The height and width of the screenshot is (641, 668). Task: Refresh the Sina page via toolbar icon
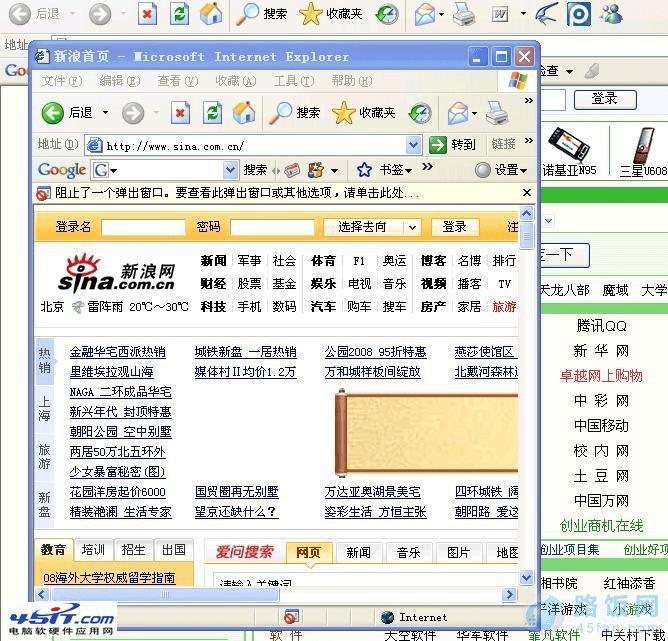tap(212, 113)
